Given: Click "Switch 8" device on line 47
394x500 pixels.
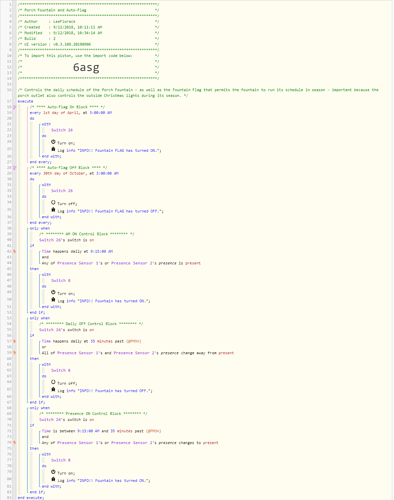Looking at the screenshot, I should click(60, 281).
